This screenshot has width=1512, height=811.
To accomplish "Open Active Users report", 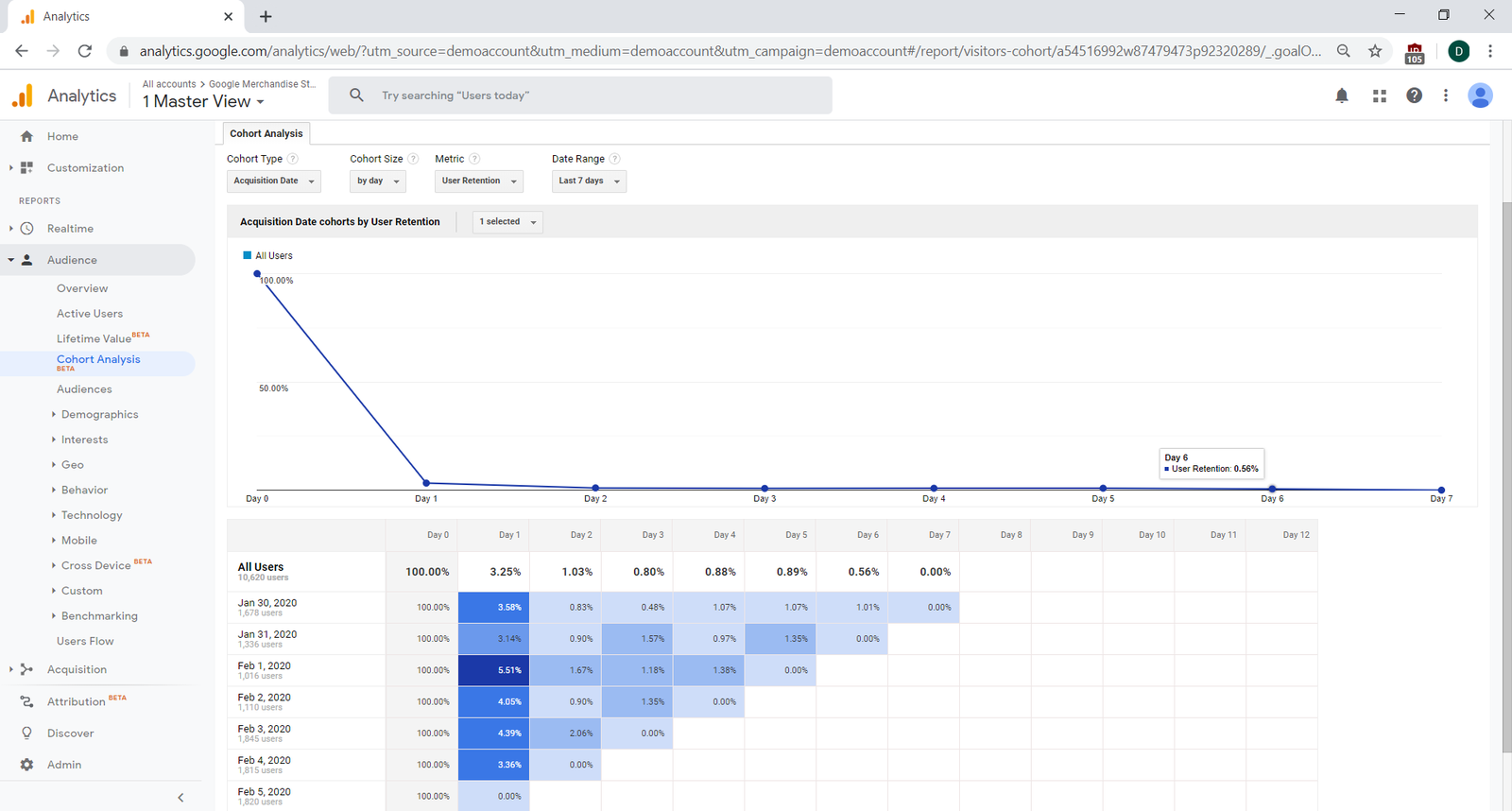I will pos(90,314).
